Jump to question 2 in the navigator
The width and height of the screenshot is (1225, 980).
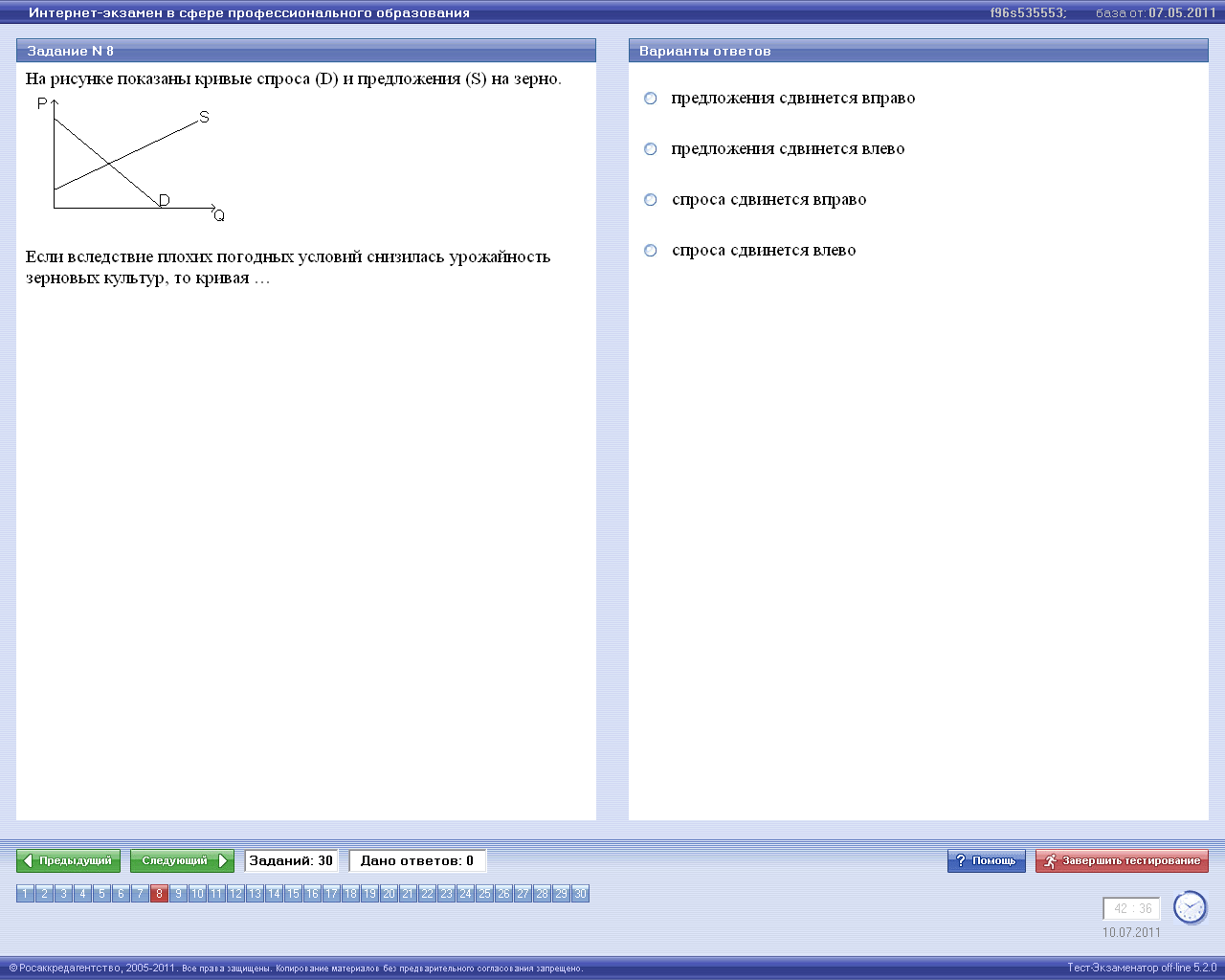pyautogui.click(x=44, y=894)
